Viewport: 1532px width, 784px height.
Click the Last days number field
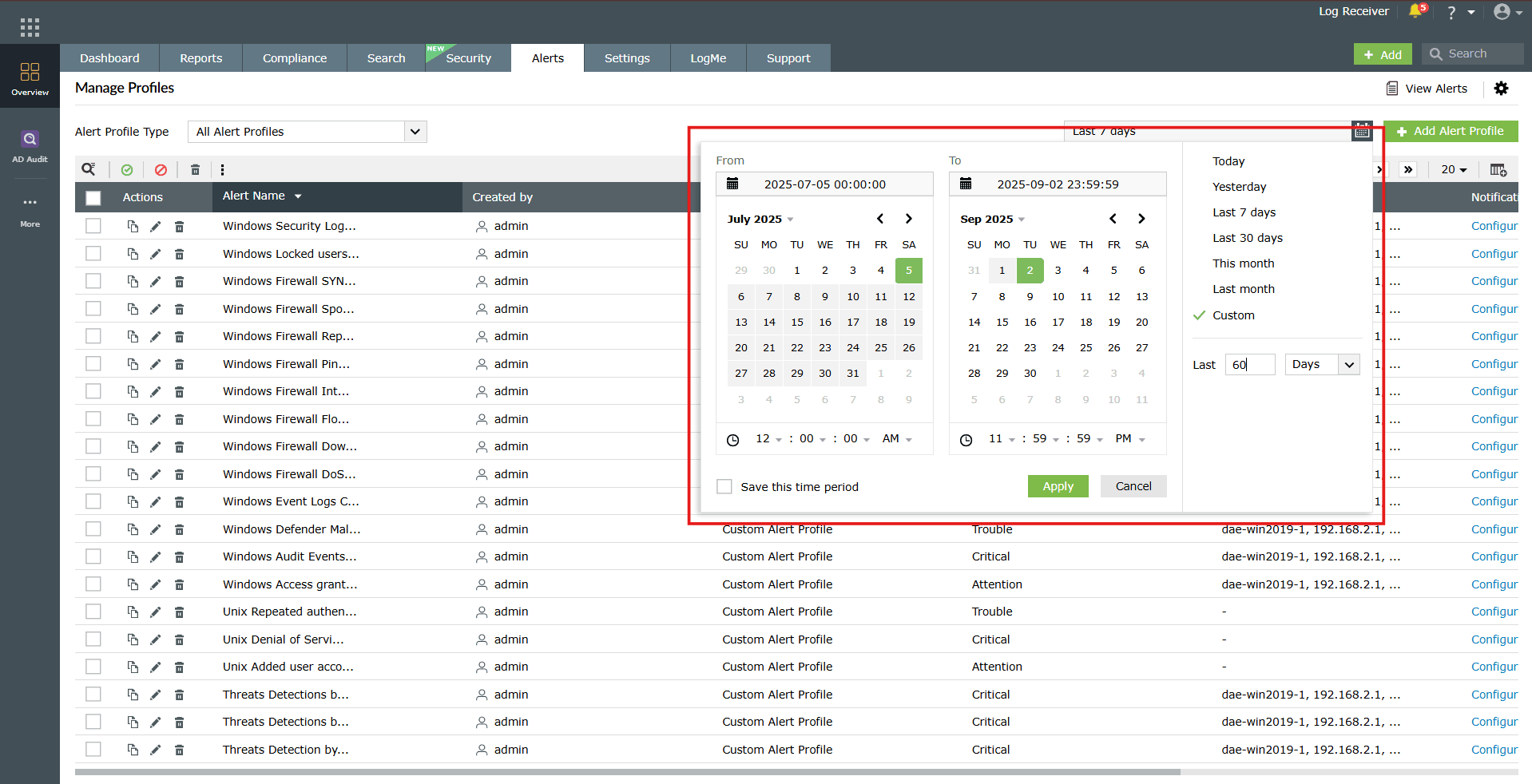pos(1250,364)
